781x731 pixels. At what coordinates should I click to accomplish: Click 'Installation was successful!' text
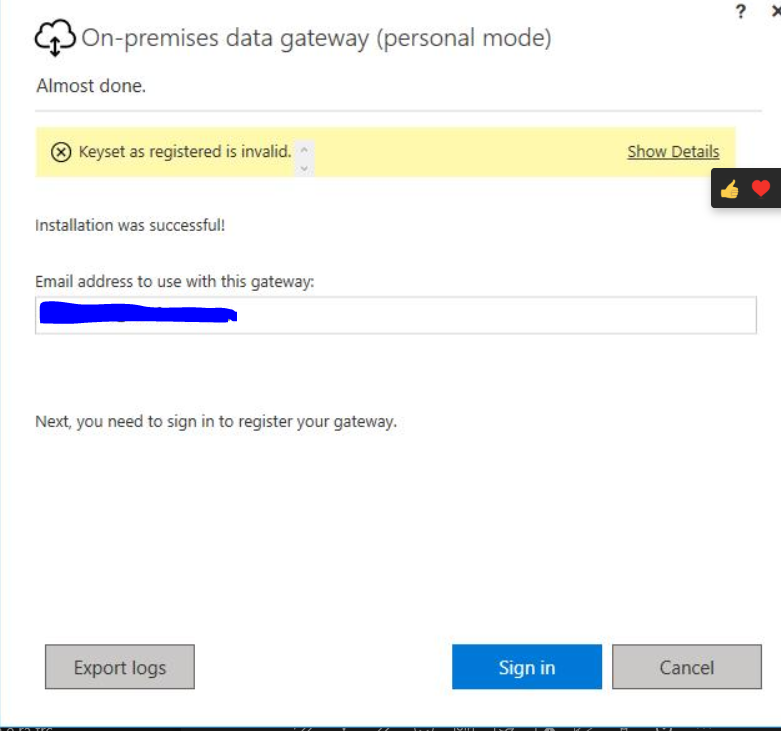point(130,225)
